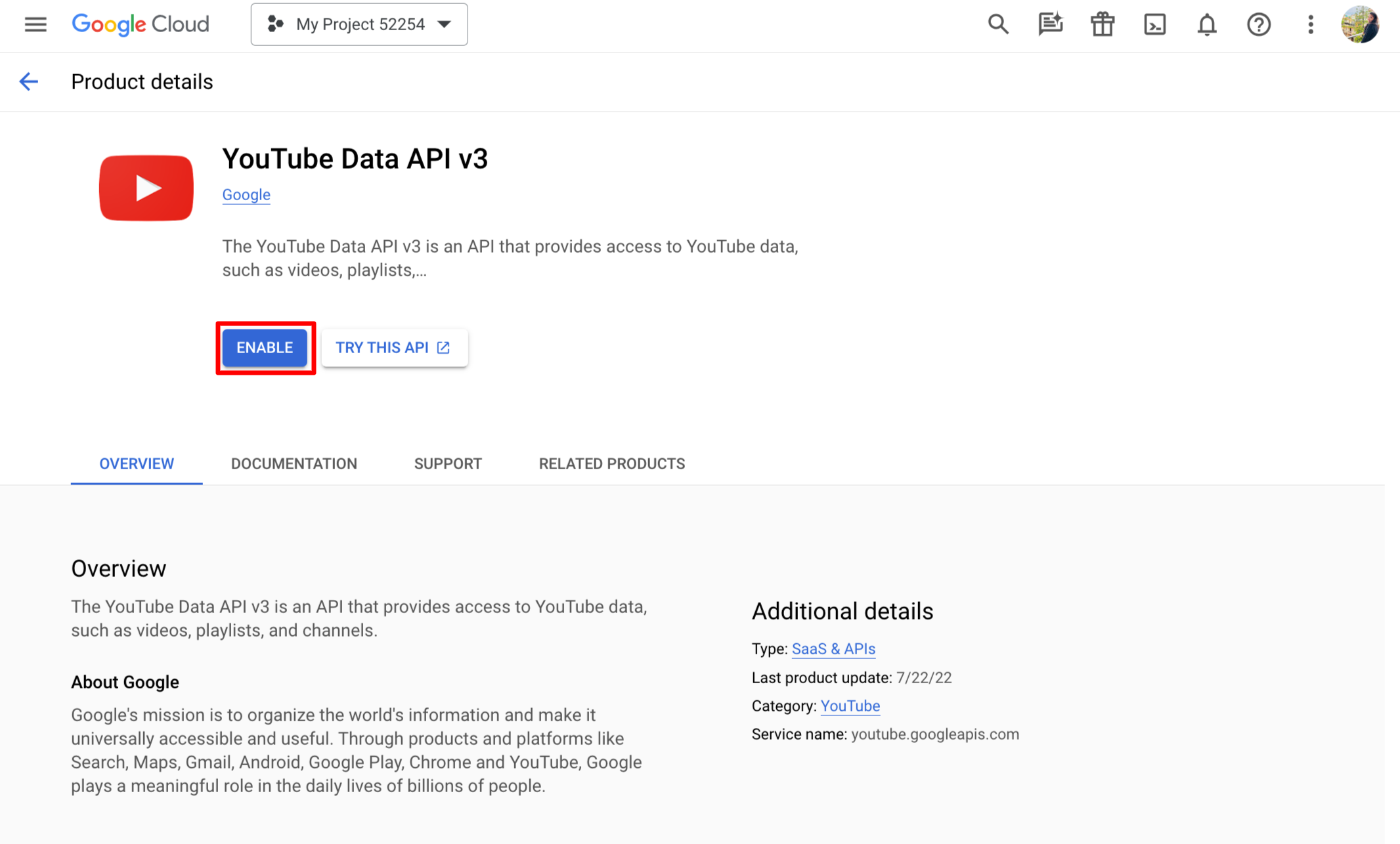Open the My Project 52254 project selector
Screen dimensions: 1400x844
pyautogui.click(x=359, y=24)
